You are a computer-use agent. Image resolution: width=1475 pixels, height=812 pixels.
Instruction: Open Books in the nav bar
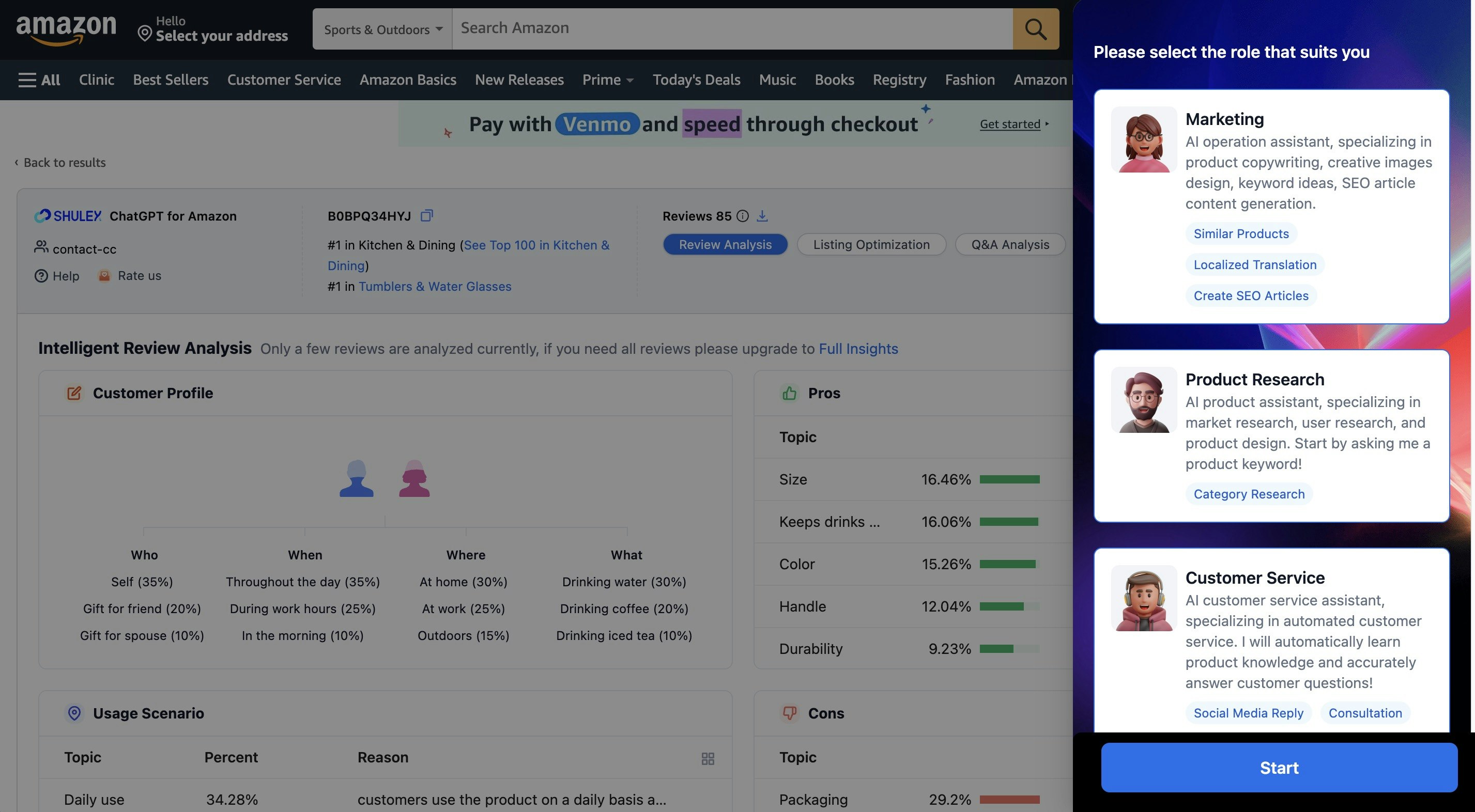click(x=834, y=80)
